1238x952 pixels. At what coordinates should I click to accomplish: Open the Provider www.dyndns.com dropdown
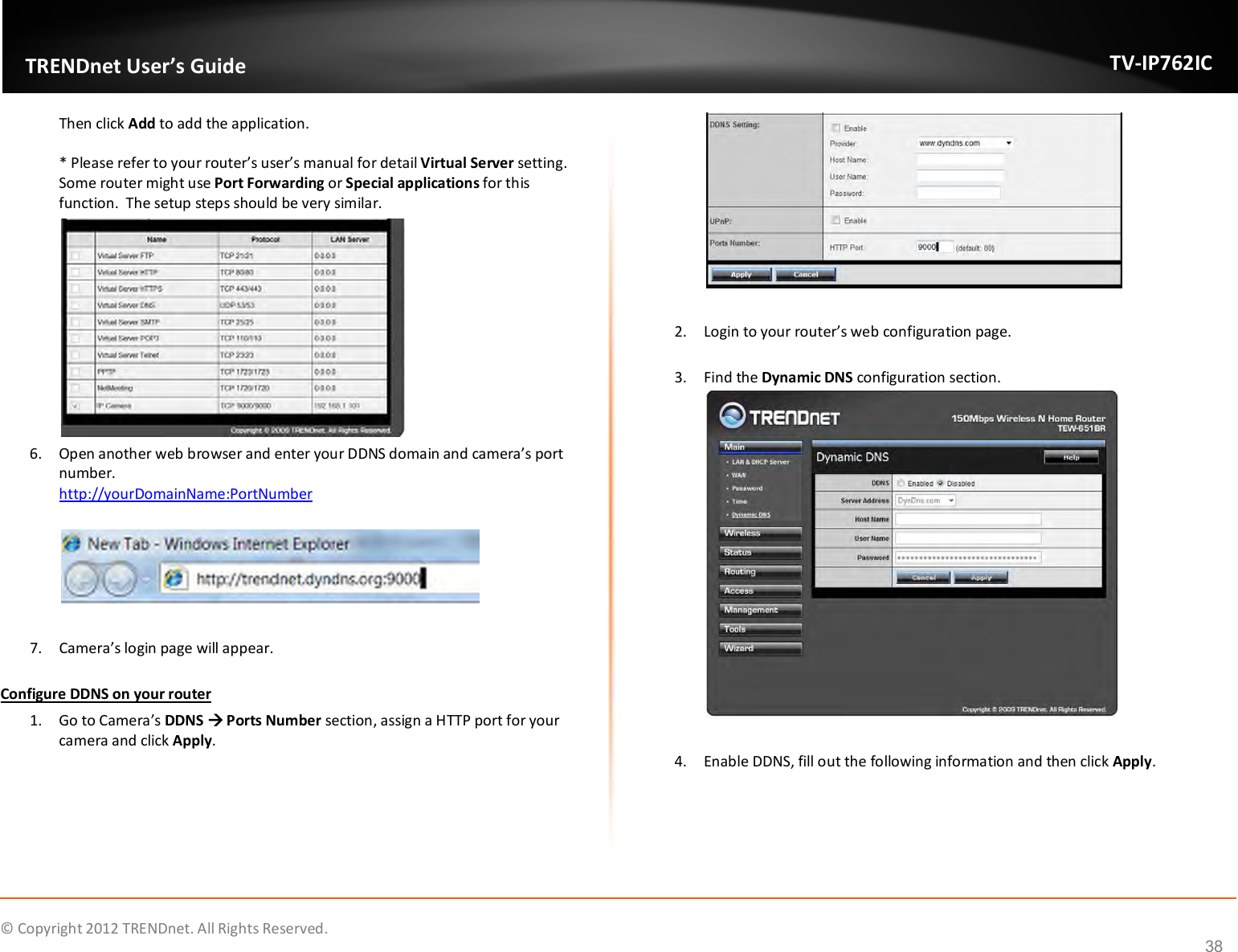[x=966, y=143]
